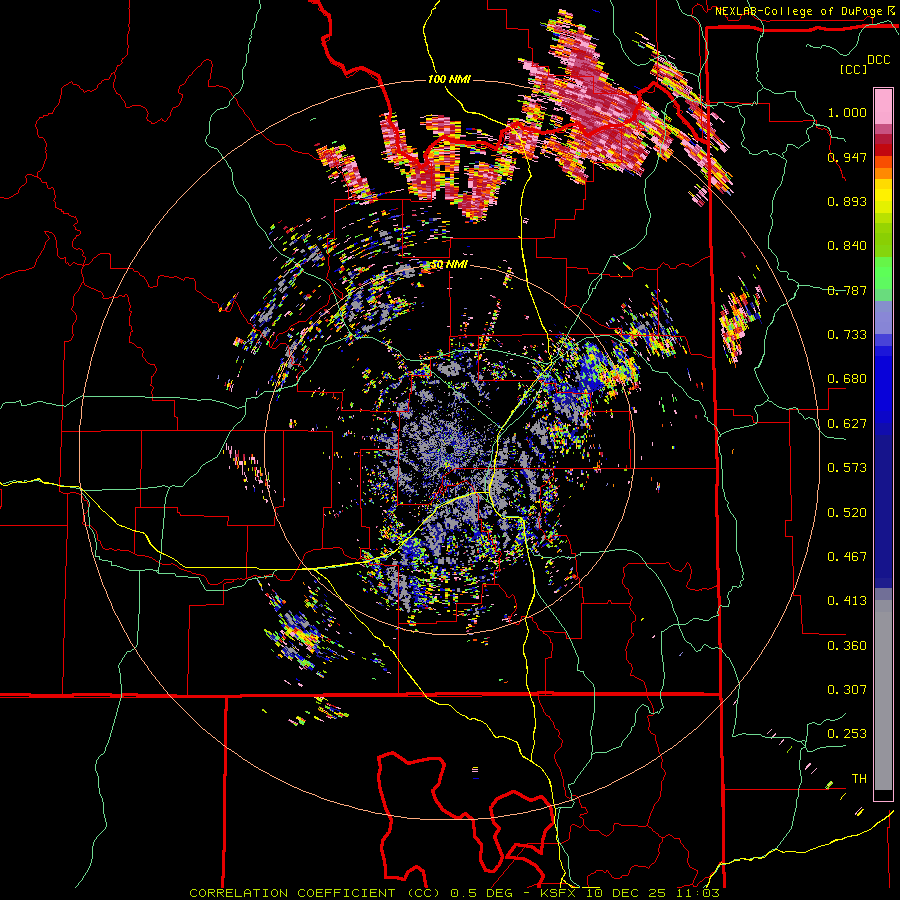Pick the orange color band near 0.947
Image resolution: width=900 pixels, height=900 pixels.
[x=883, y=167]
